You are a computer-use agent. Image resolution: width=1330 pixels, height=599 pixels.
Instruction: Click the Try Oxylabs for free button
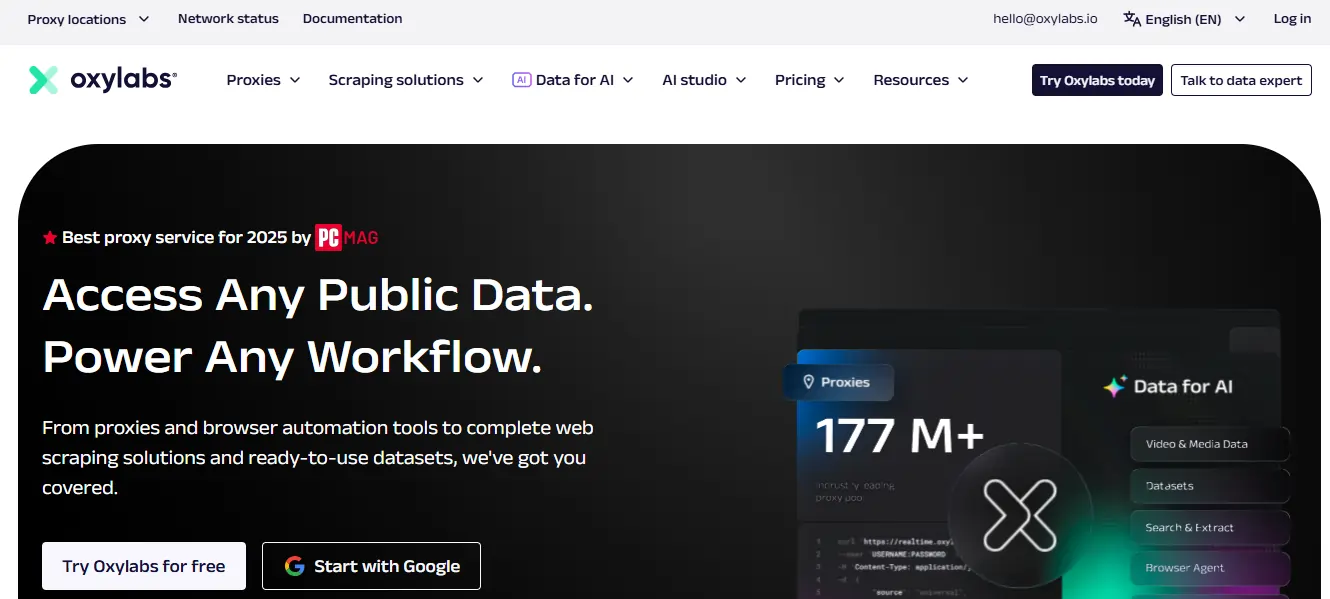coord(144,566)
